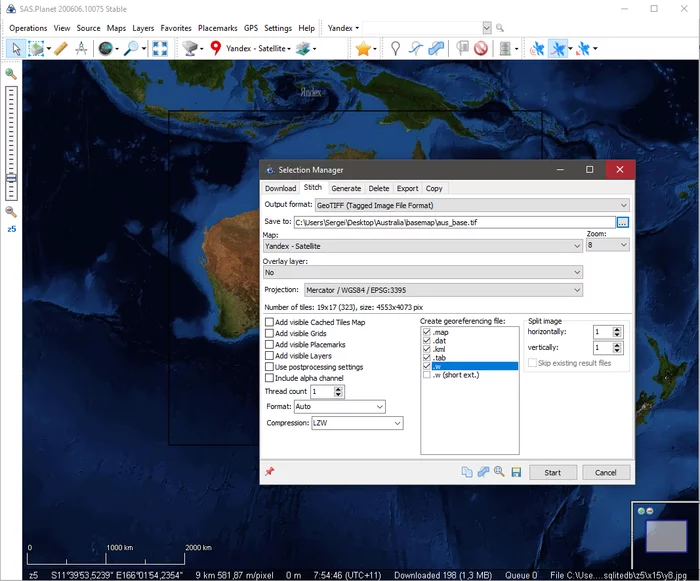700x581 pixels.
Task: Expand the Output format GeoTIFF dropdown
Action: coord(472,205)
